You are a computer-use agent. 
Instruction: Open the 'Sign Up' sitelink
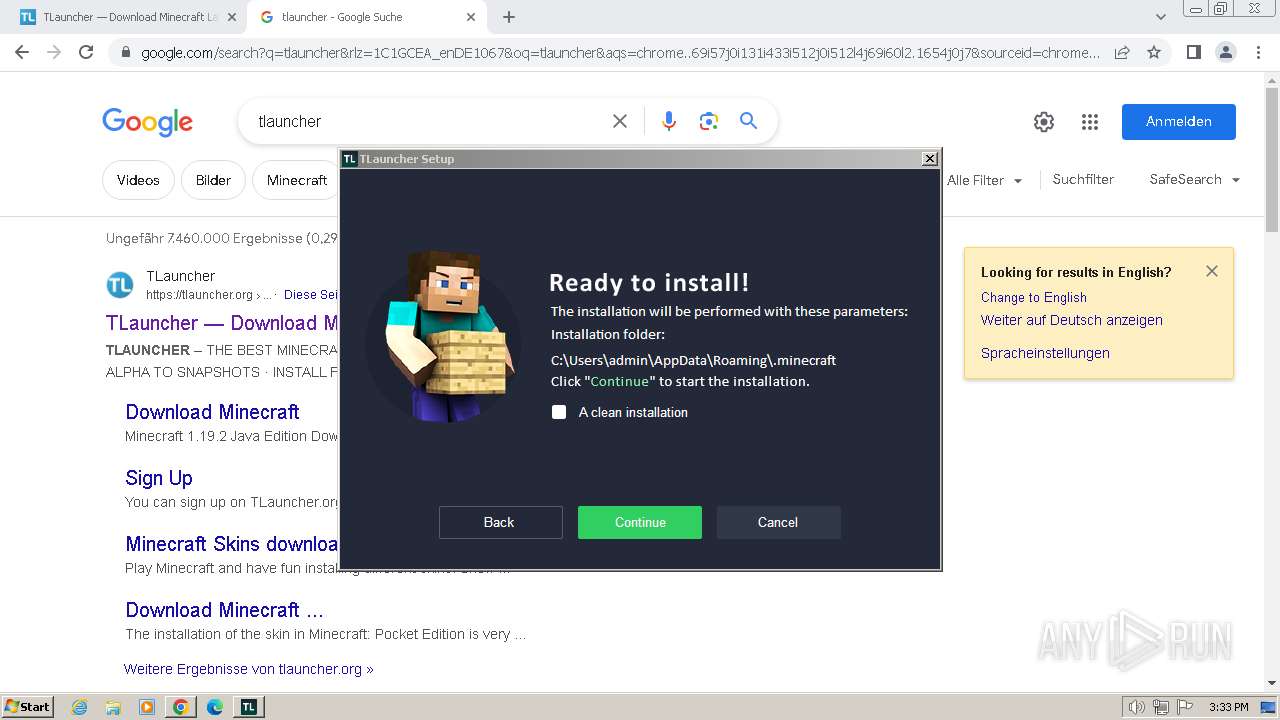(x=159, y=478)
